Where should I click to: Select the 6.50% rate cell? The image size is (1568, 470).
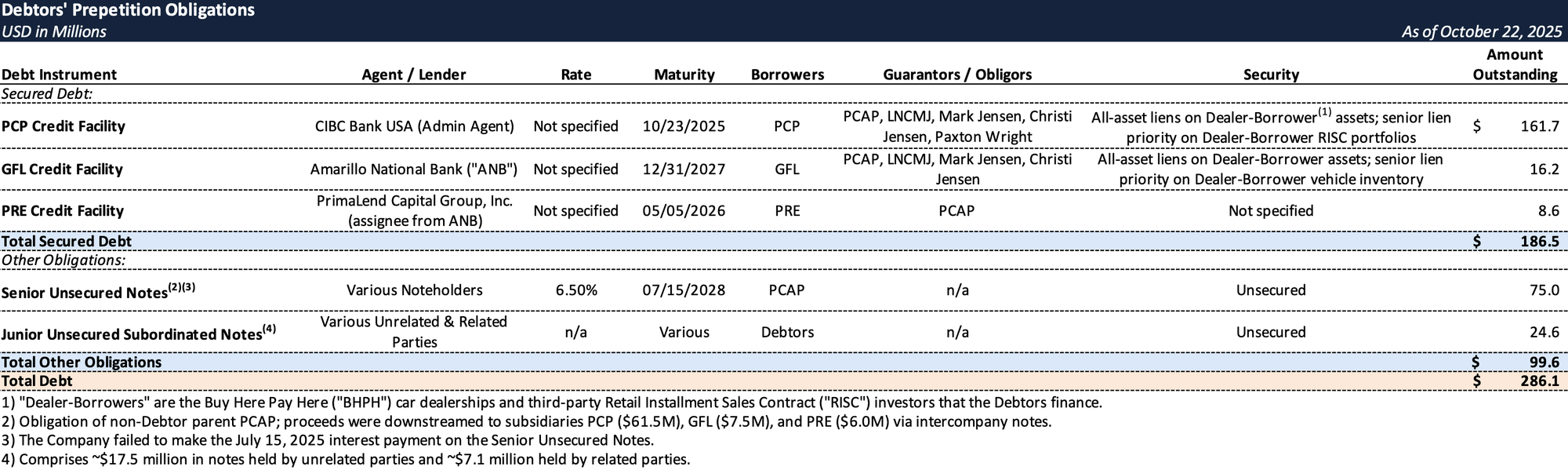coord(575,290)
